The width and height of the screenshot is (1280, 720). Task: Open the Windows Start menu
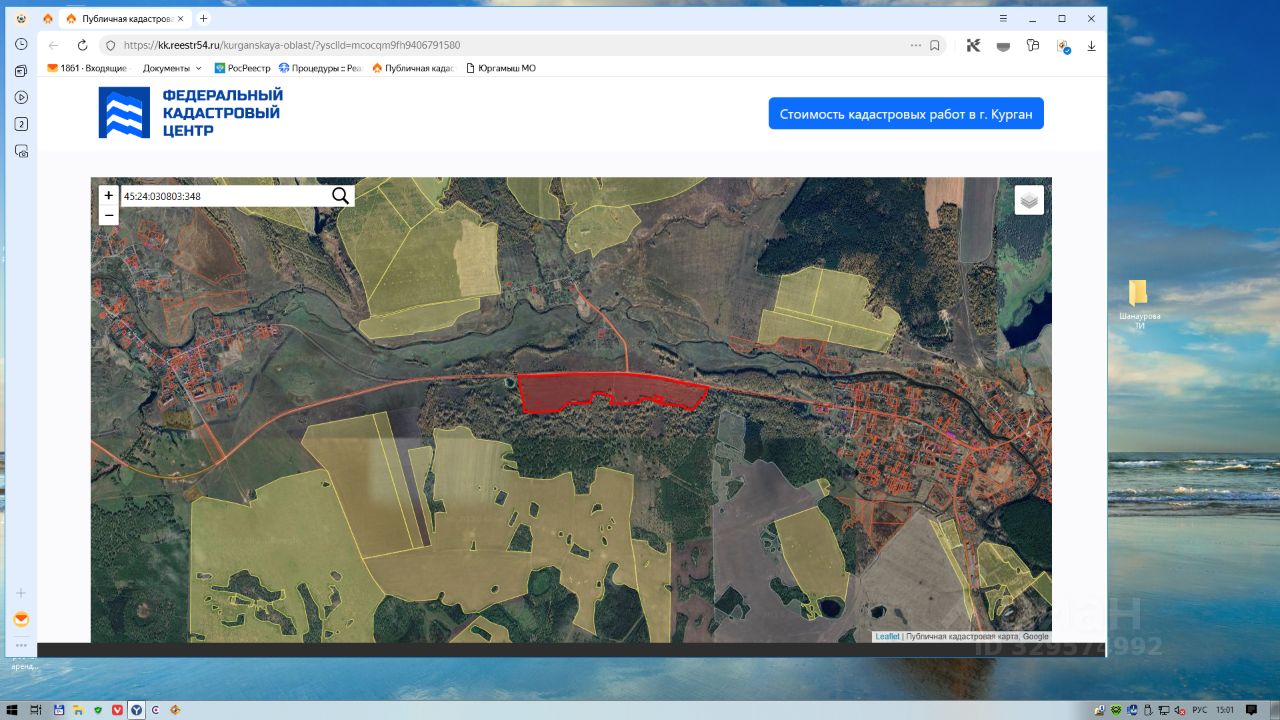(x=12, y=710)
